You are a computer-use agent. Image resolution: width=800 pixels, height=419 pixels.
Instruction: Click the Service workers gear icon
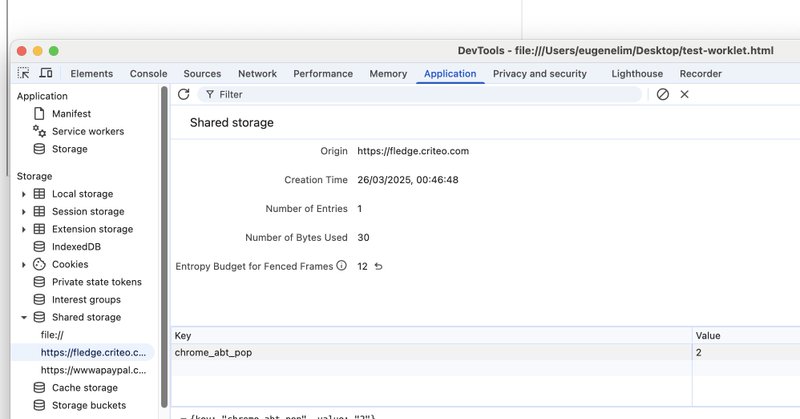39,131
